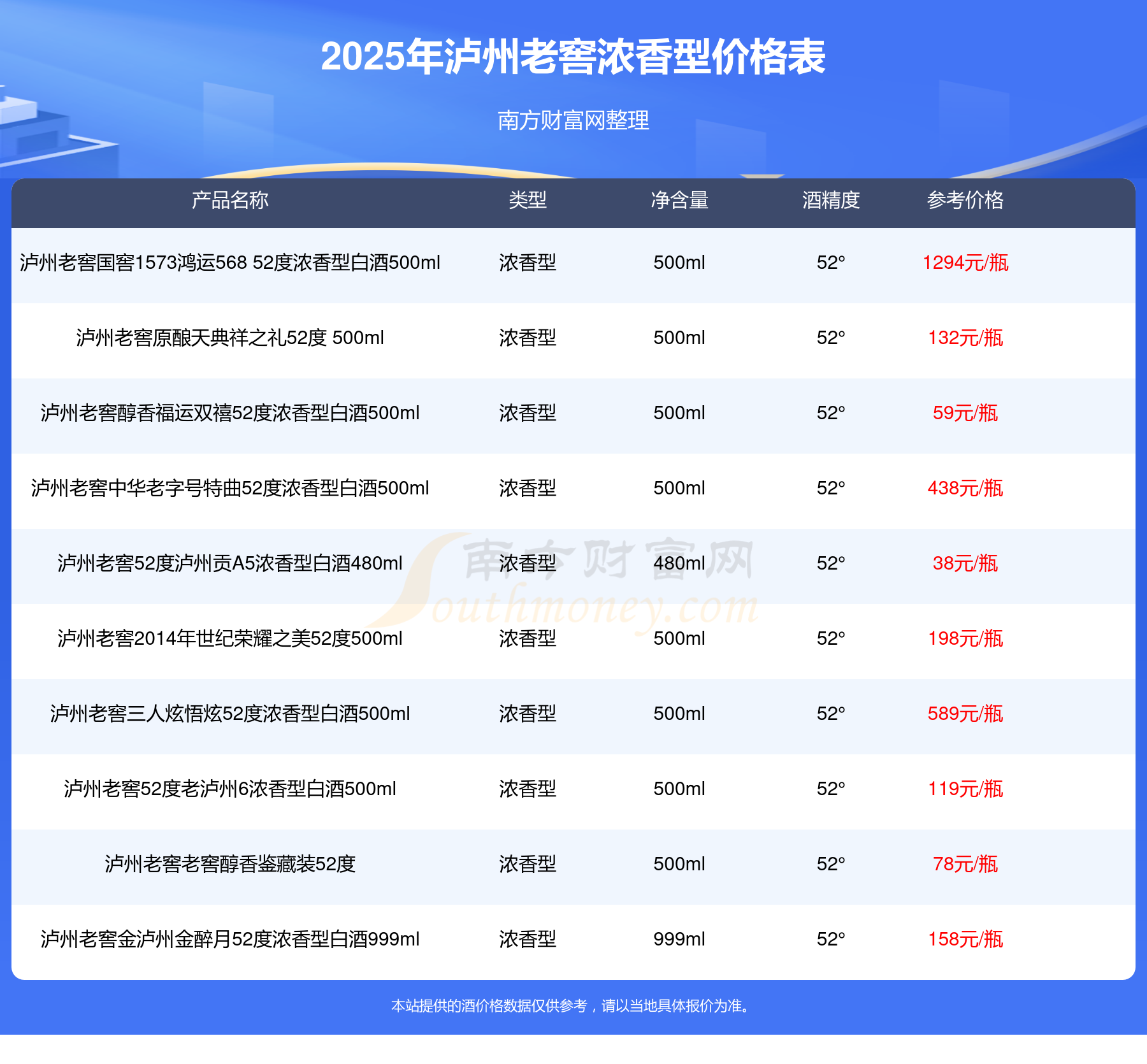The image size is (1147, 1064).
Task: Click the 480ml net content cell
Action: (x=679, y=563)
